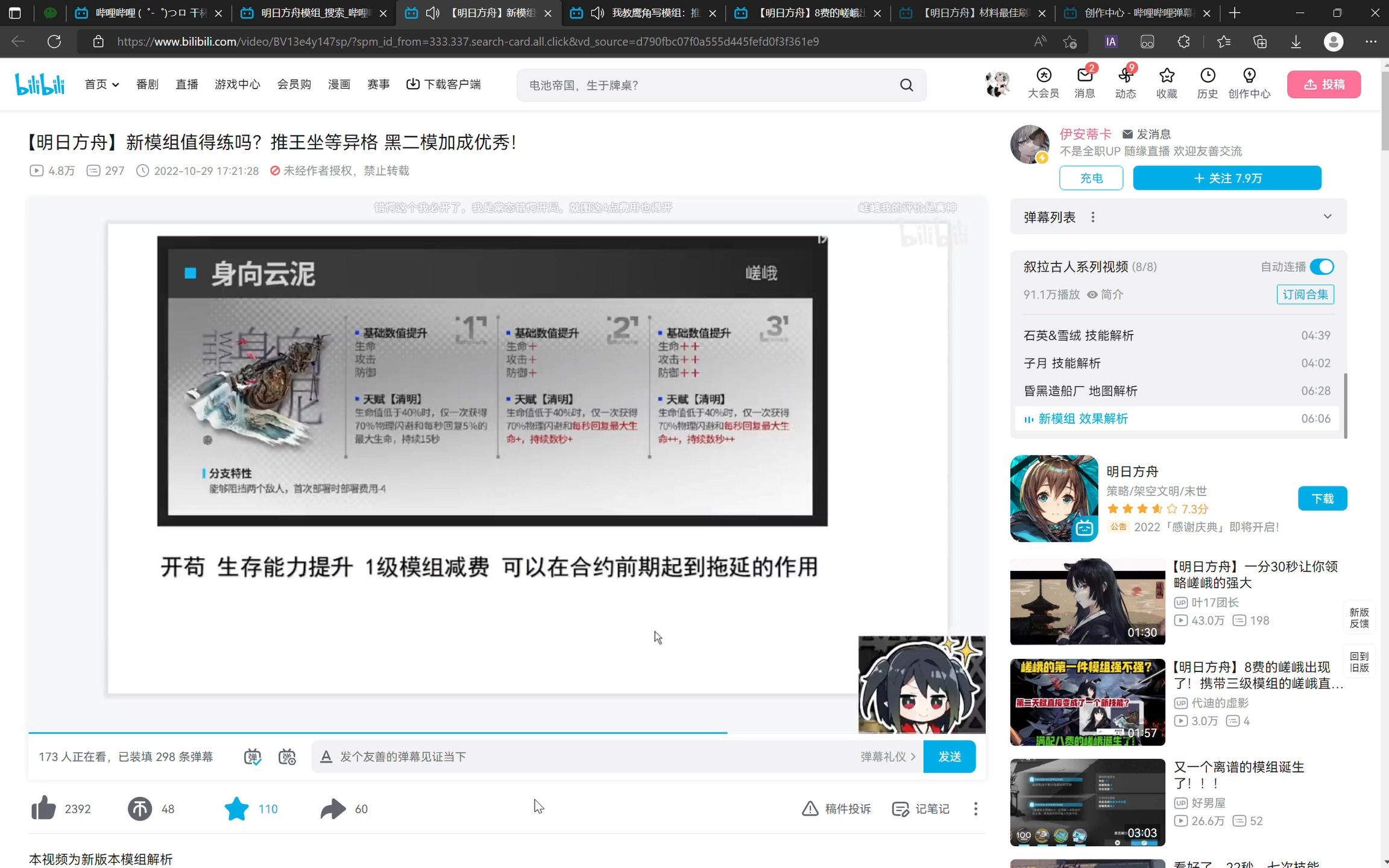The width and height of the screenshot is (1389, 868).
Task: Play 昏黑造船厂 地图解析 from playlist
Action: 1177,391
